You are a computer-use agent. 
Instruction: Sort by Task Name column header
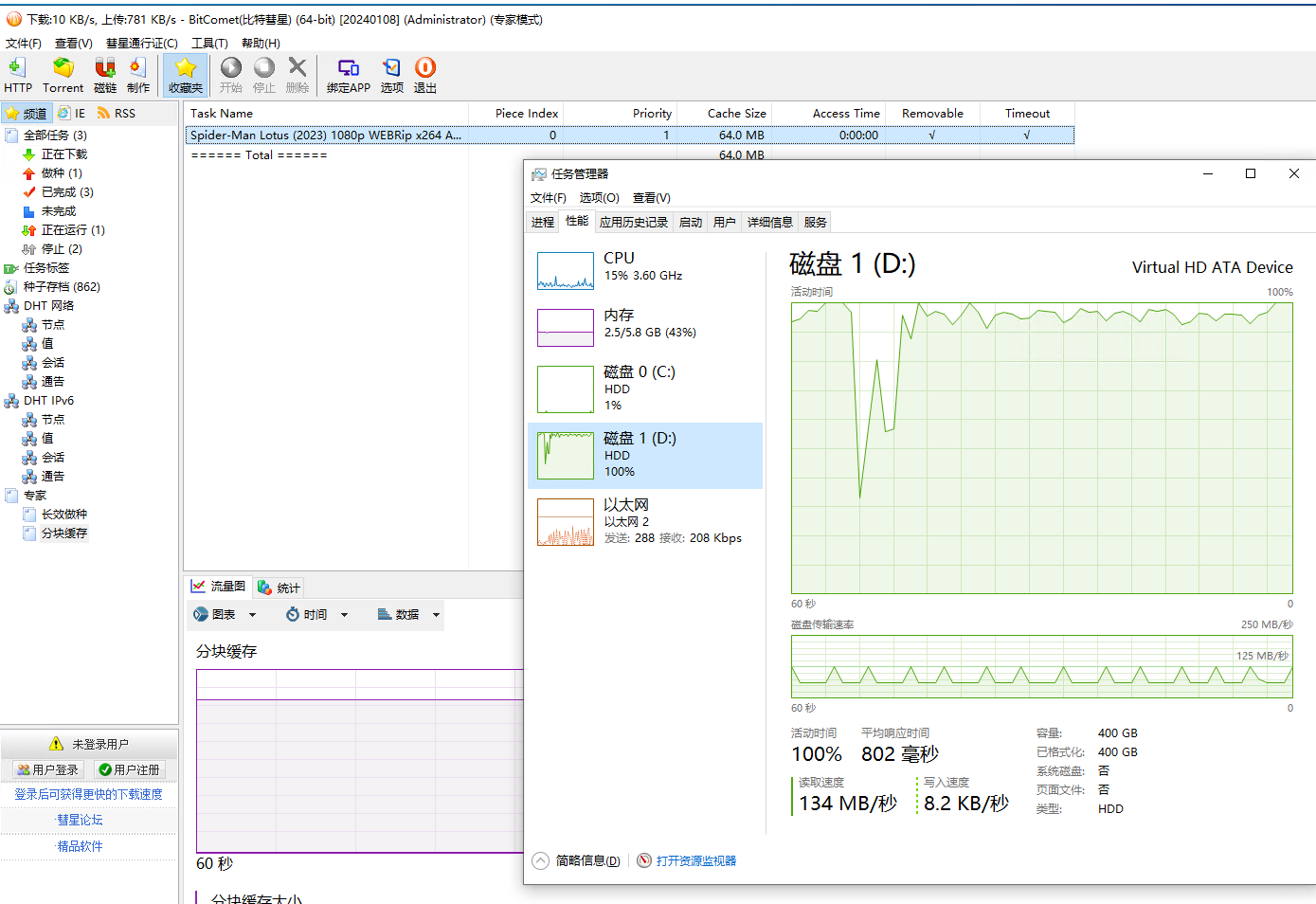[x=326, y=113]
